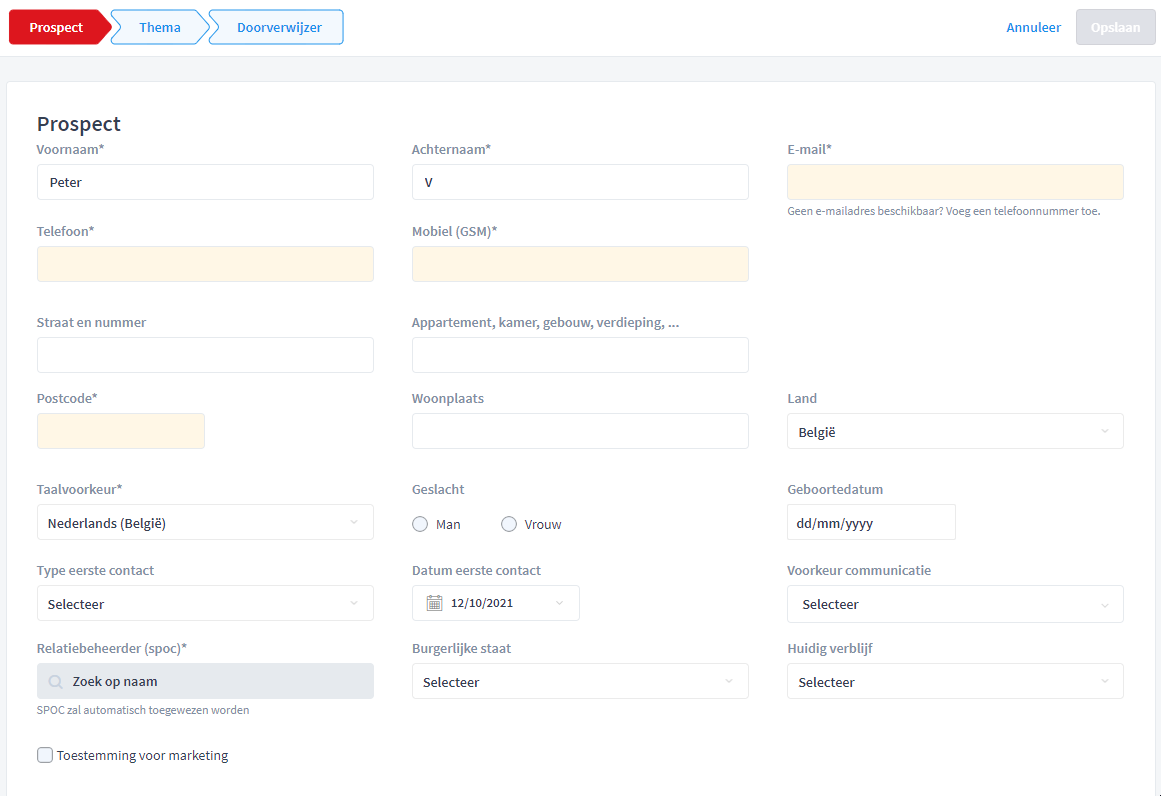Click the Opslaan button

click(1115, 27)
